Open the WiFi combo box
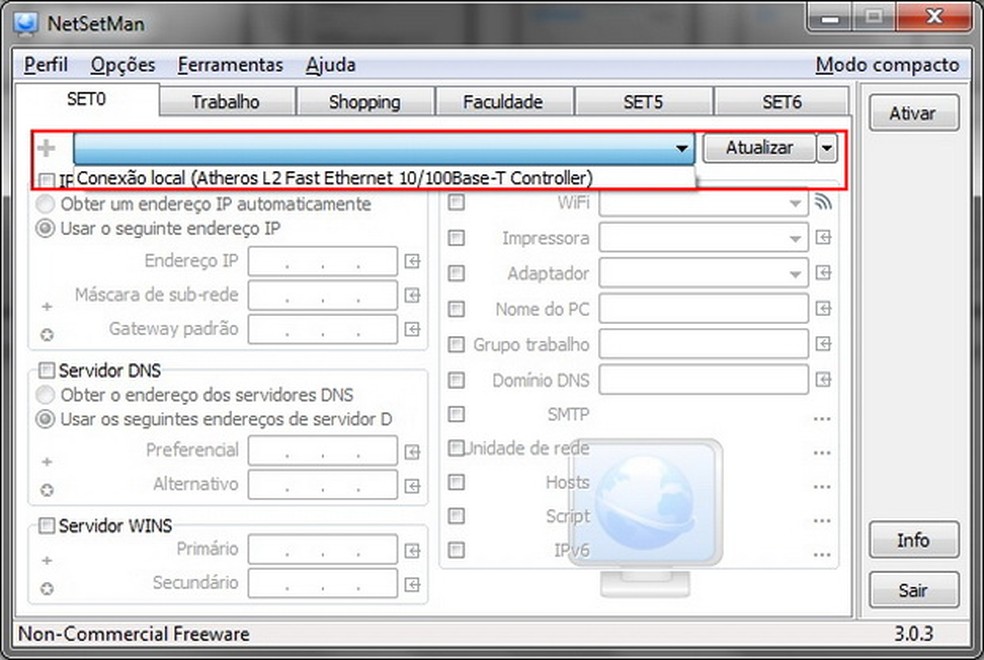Viewport: 984px width, 660px height. pyautogui.click(x=703, y=203)
